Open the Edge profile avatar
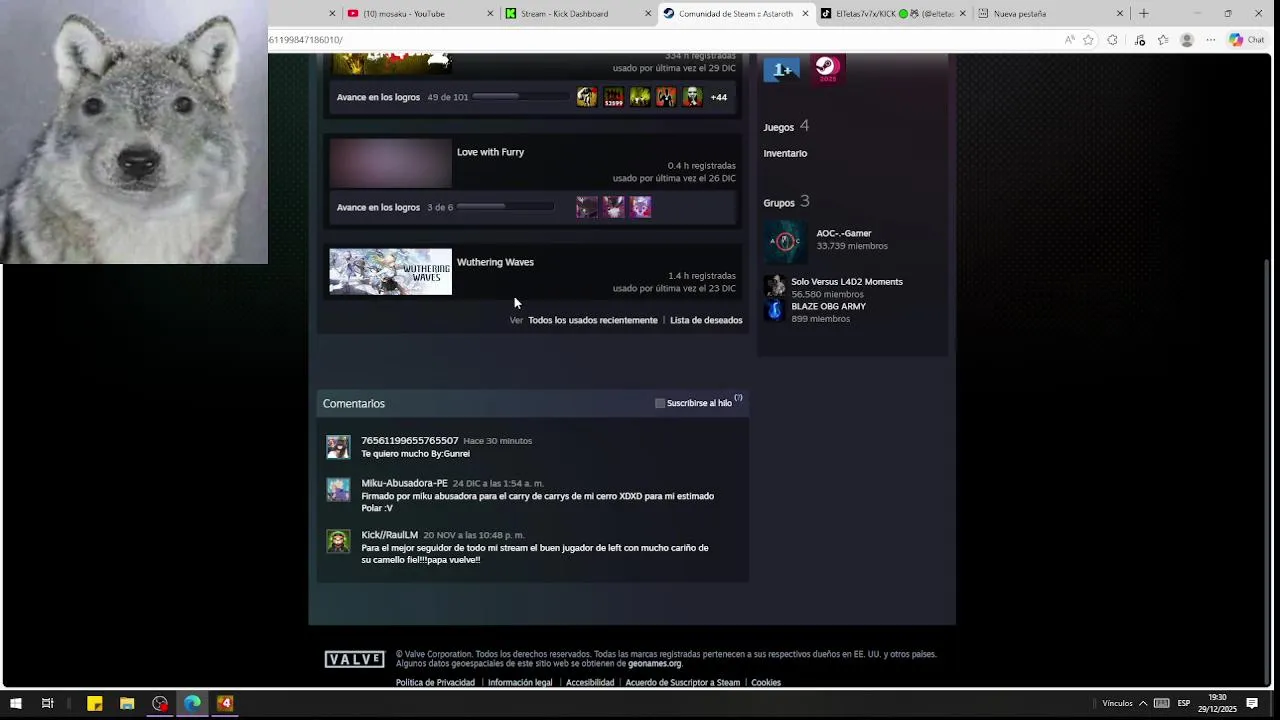1280x720 pixels. tap(1187, 40)
